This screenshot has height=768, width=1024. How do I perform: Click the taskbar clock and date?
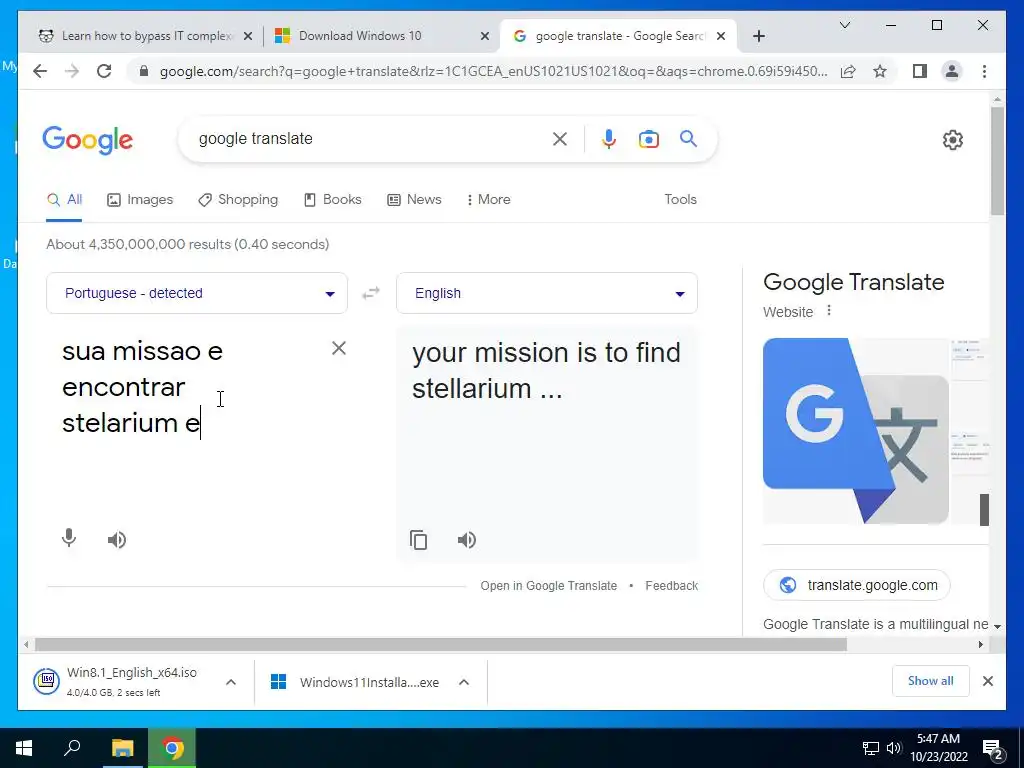938,748
